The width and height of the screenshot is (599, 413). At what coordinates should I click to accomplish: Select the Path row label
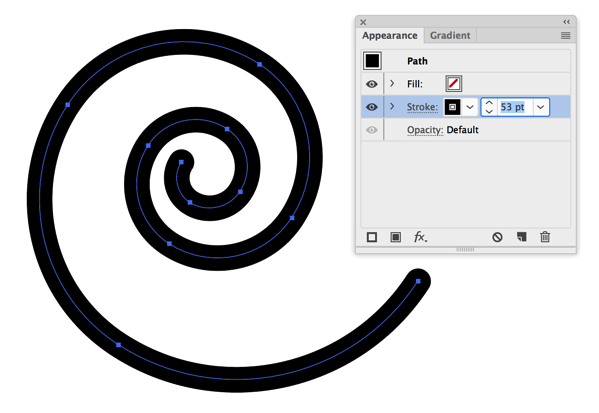pyautogui.click(x=417, y=61)
